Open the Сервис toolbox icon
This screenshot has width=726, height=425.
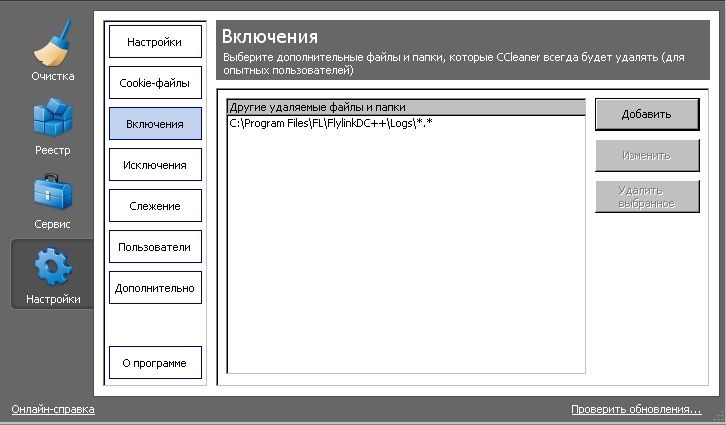pos(52,196)
